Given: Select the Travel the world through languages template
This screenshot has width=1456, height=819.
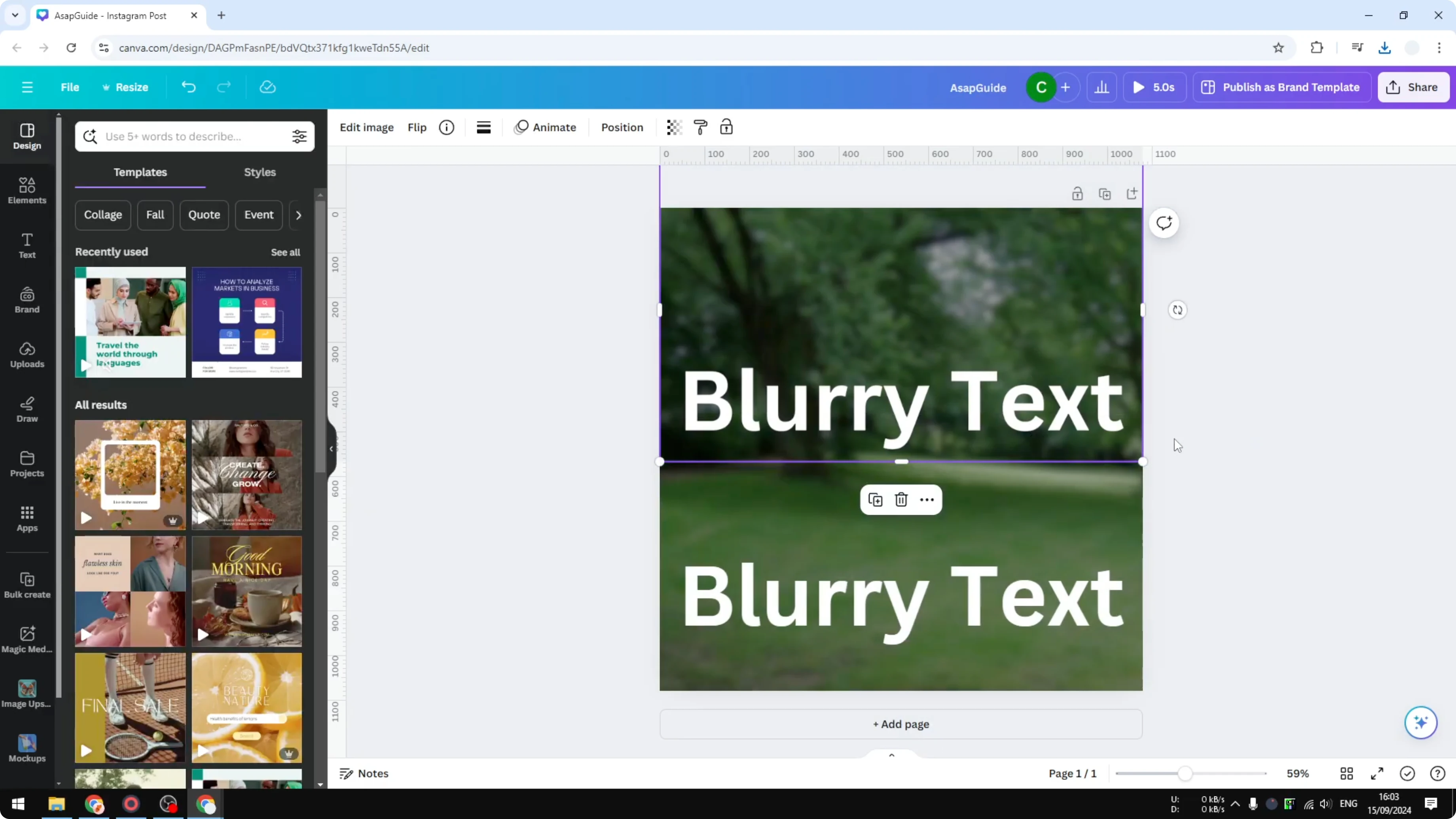Looking at the screenshot, I should click(x=130, y=322).
